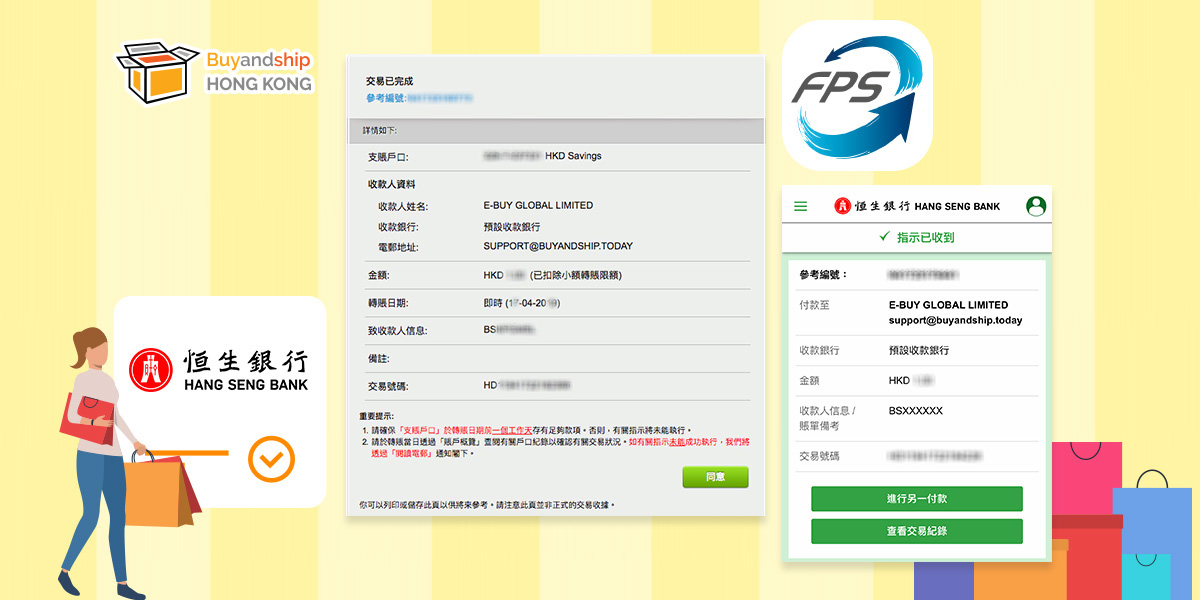
Task: Click the green tick beside 指示已收到
Action: coord(884,237)
